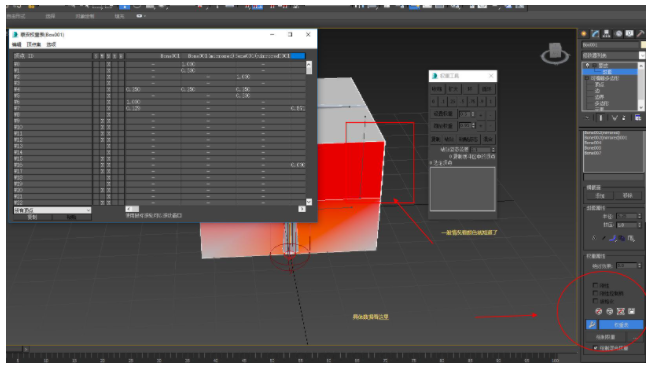Select 顶点 sub-object under Editable Poly
Image resolution: width=654 pixels, height=367 pixels.
(x=599, y=84)
